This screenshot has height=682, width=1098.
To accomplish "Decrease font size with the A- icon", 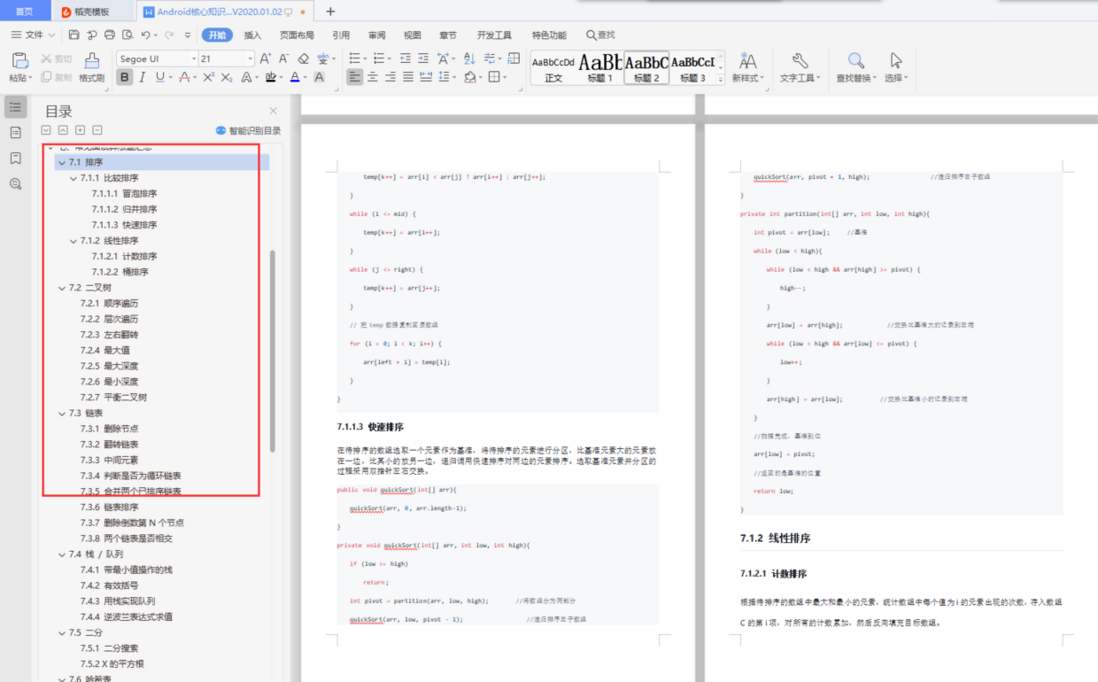I will [284, 59].
